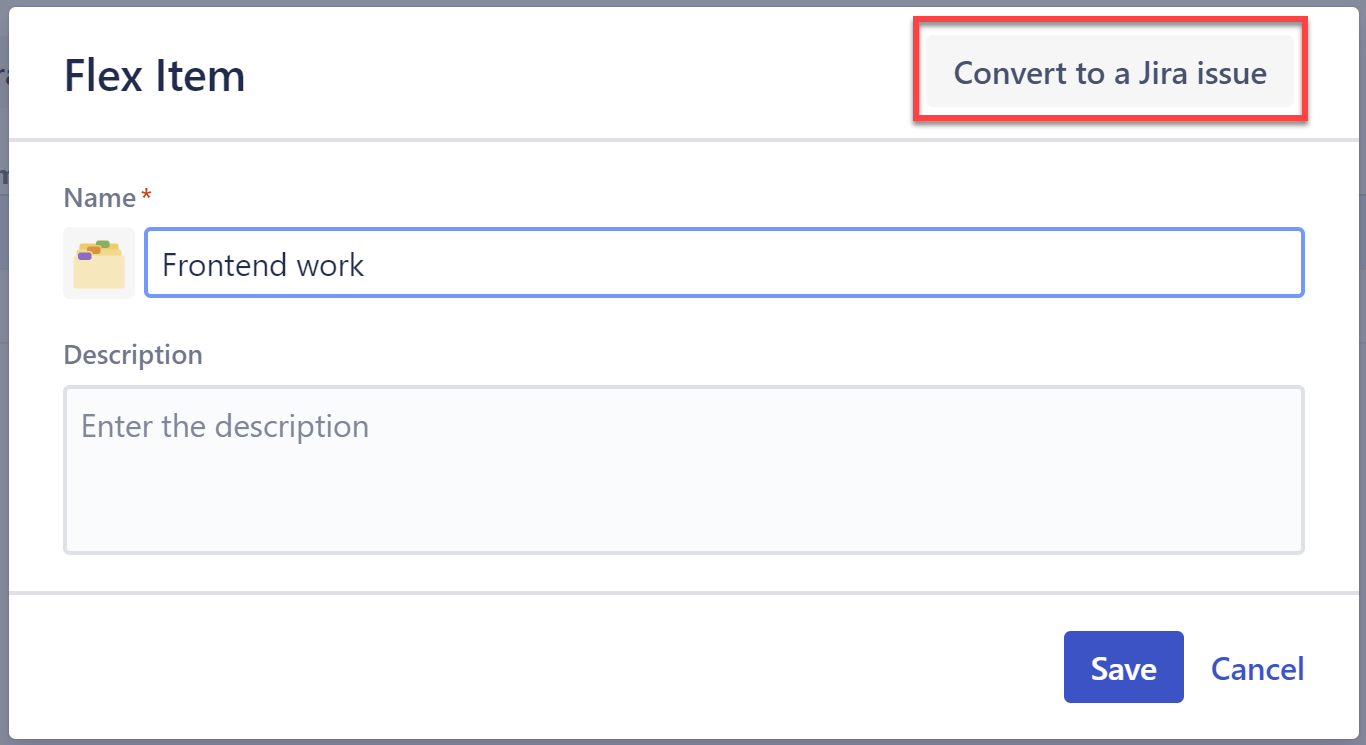Click the required asterisk next to Name
The height and width of the screenshot is (745, 1366).
(146, 195)
